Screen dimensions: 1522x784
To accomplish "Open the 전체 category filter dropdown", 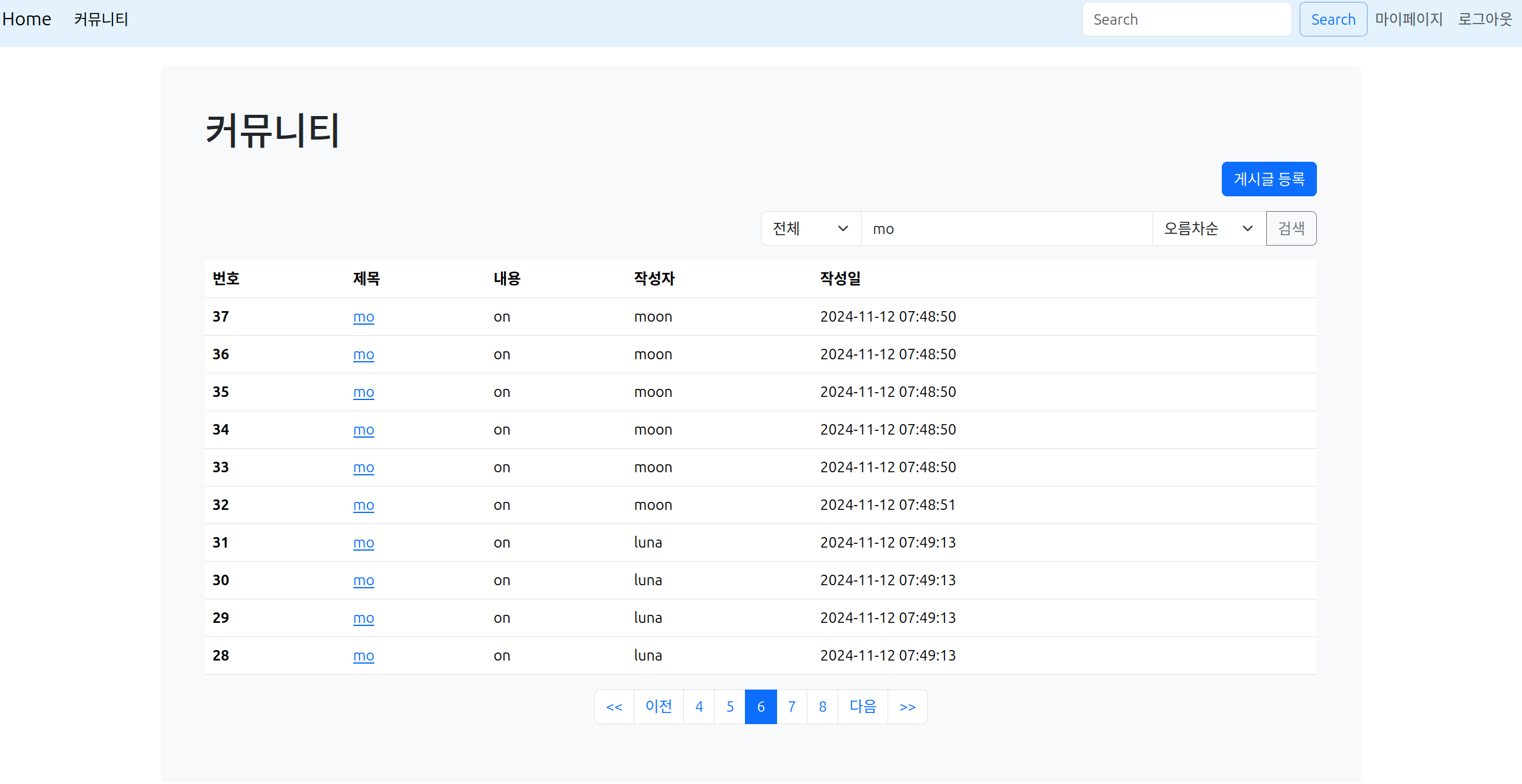I will tap(810, 228).
